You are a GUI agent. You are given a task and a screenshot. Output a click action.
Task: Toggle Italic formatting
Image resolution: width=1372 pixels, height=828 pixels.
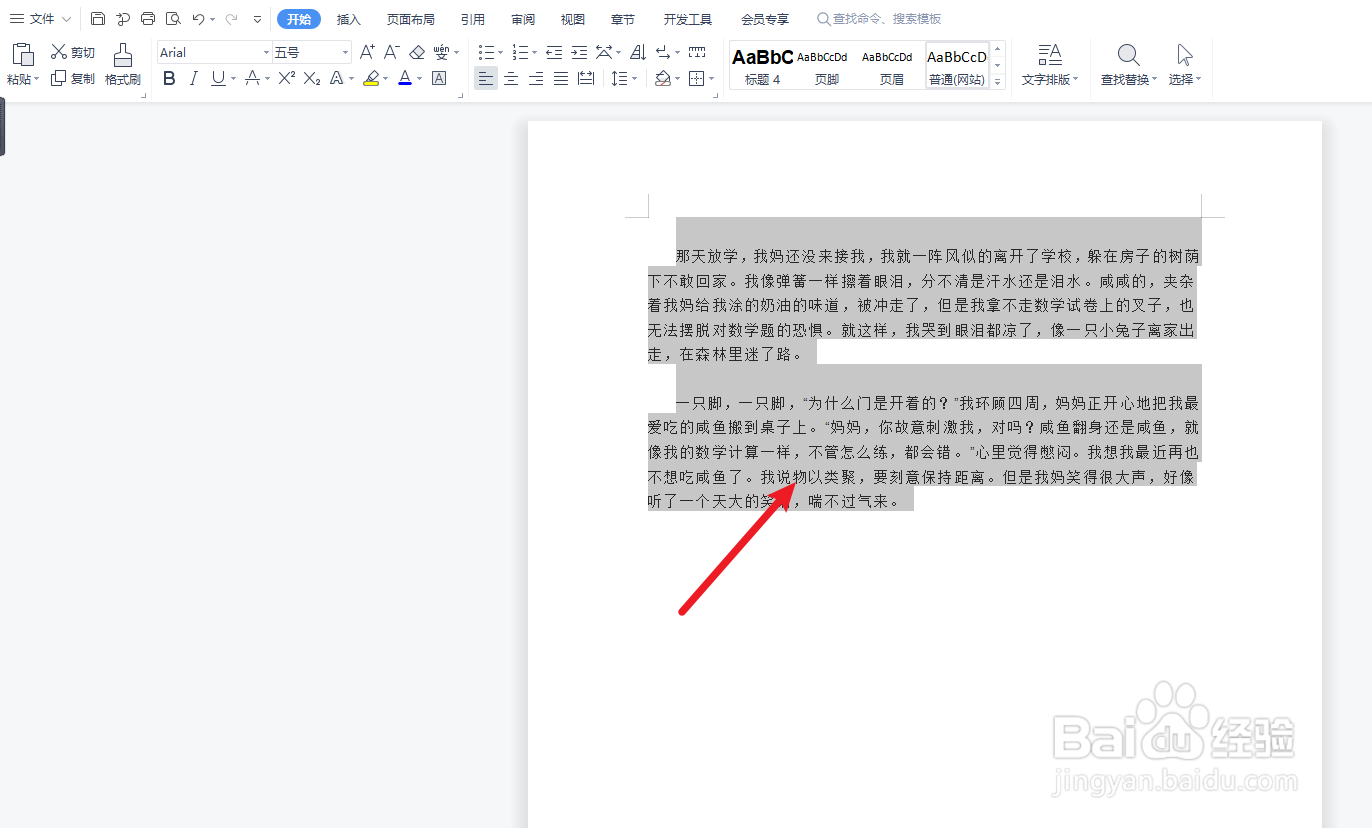(x=192, y=78)
